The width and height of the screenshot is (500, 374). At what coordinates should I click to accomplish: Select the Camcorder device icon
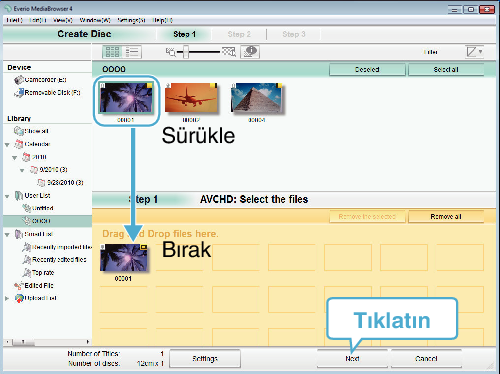tap(19, 80)
